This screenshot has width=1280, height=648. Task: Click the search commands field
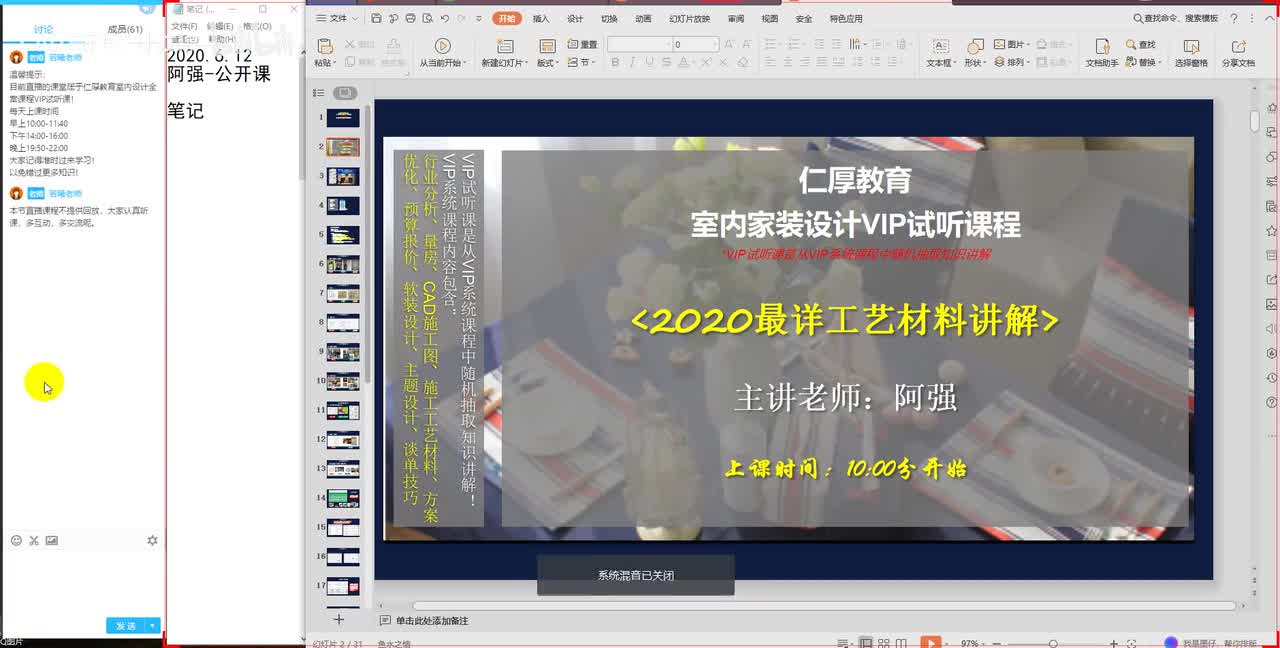[x=1176, y=18]
